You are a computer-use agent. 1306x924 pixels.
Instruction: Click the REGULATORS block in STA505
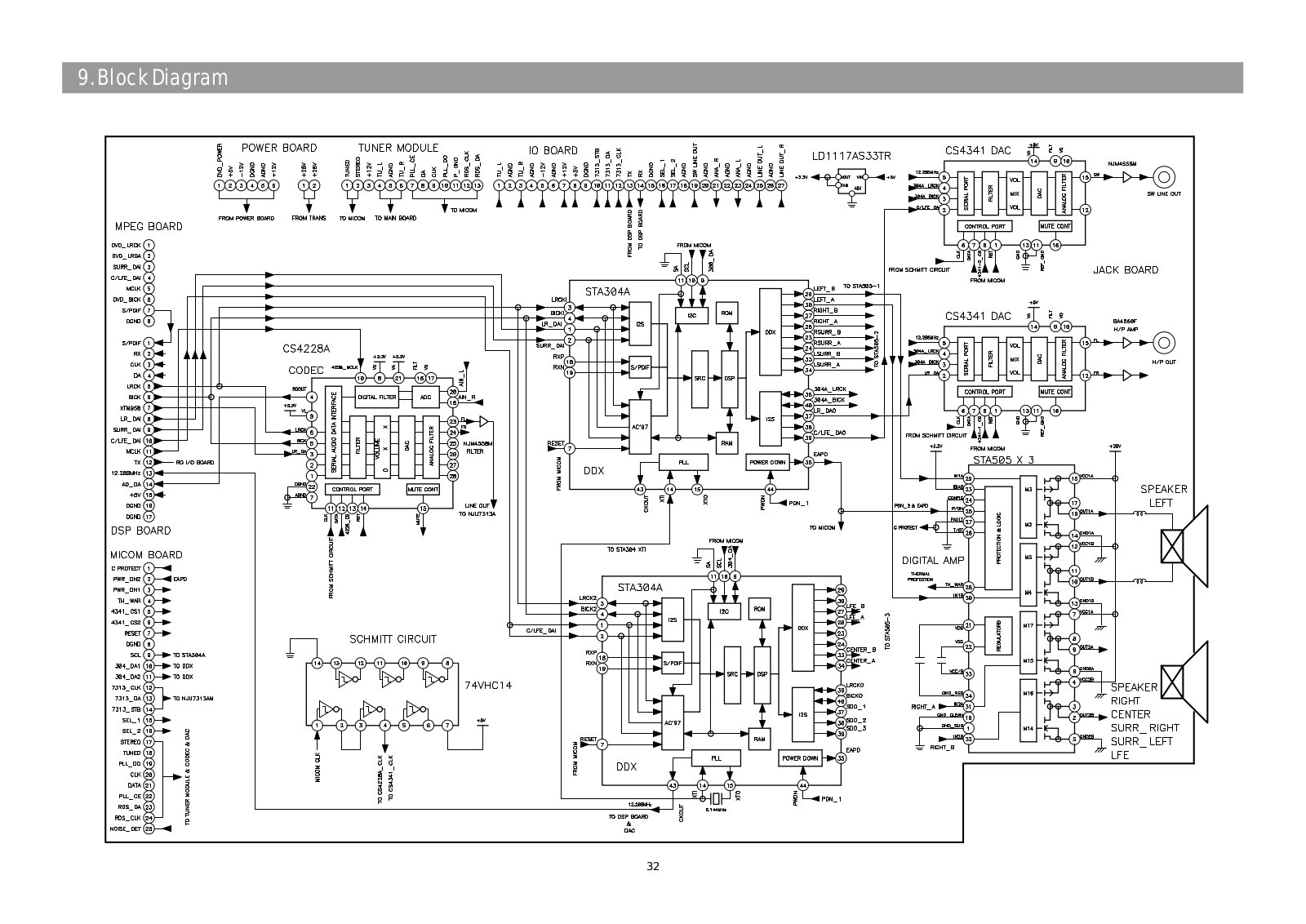(x=998, y=634)
